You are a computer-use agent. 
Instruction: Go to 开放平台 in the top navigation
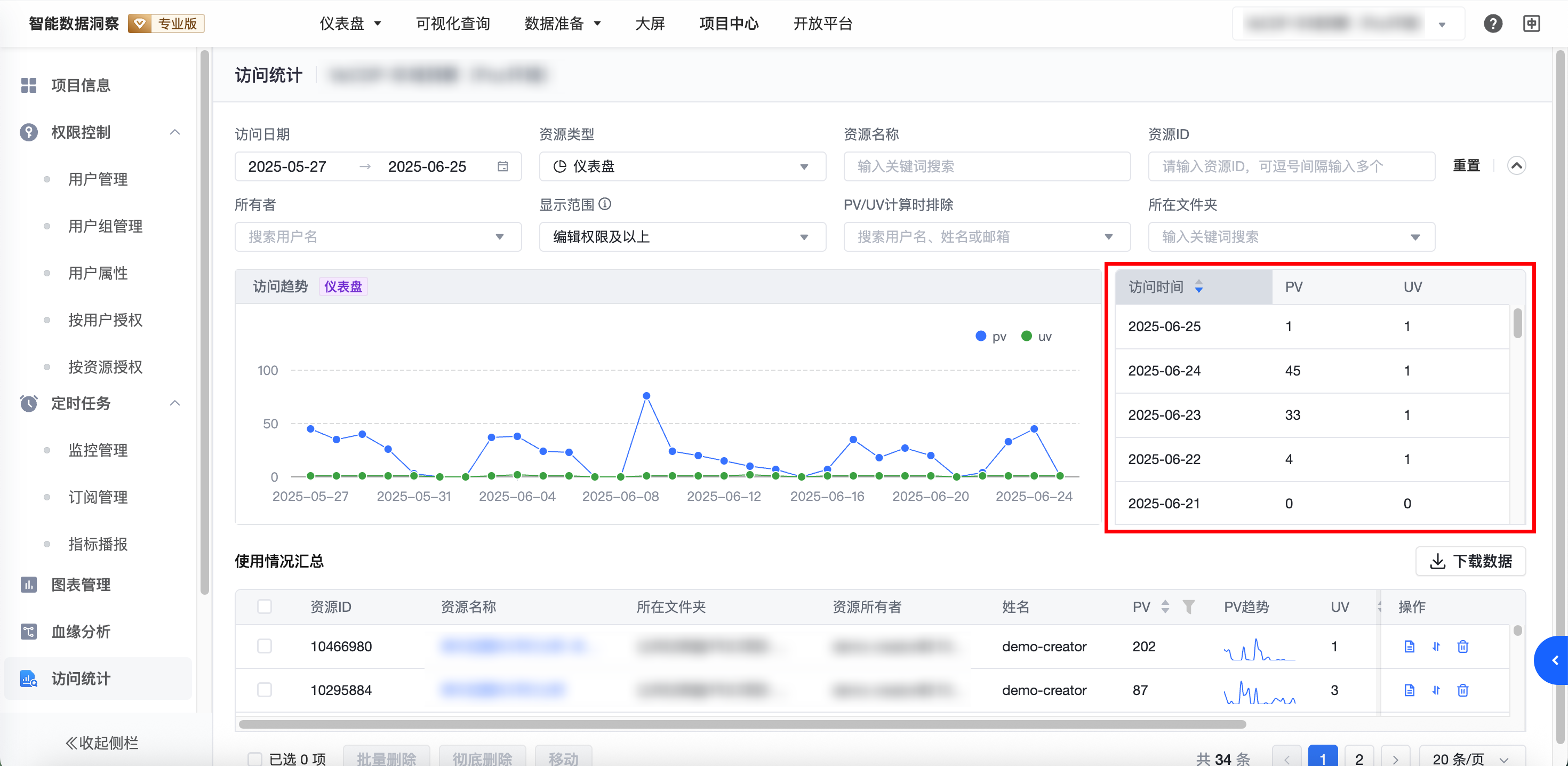tap(822, 24)
